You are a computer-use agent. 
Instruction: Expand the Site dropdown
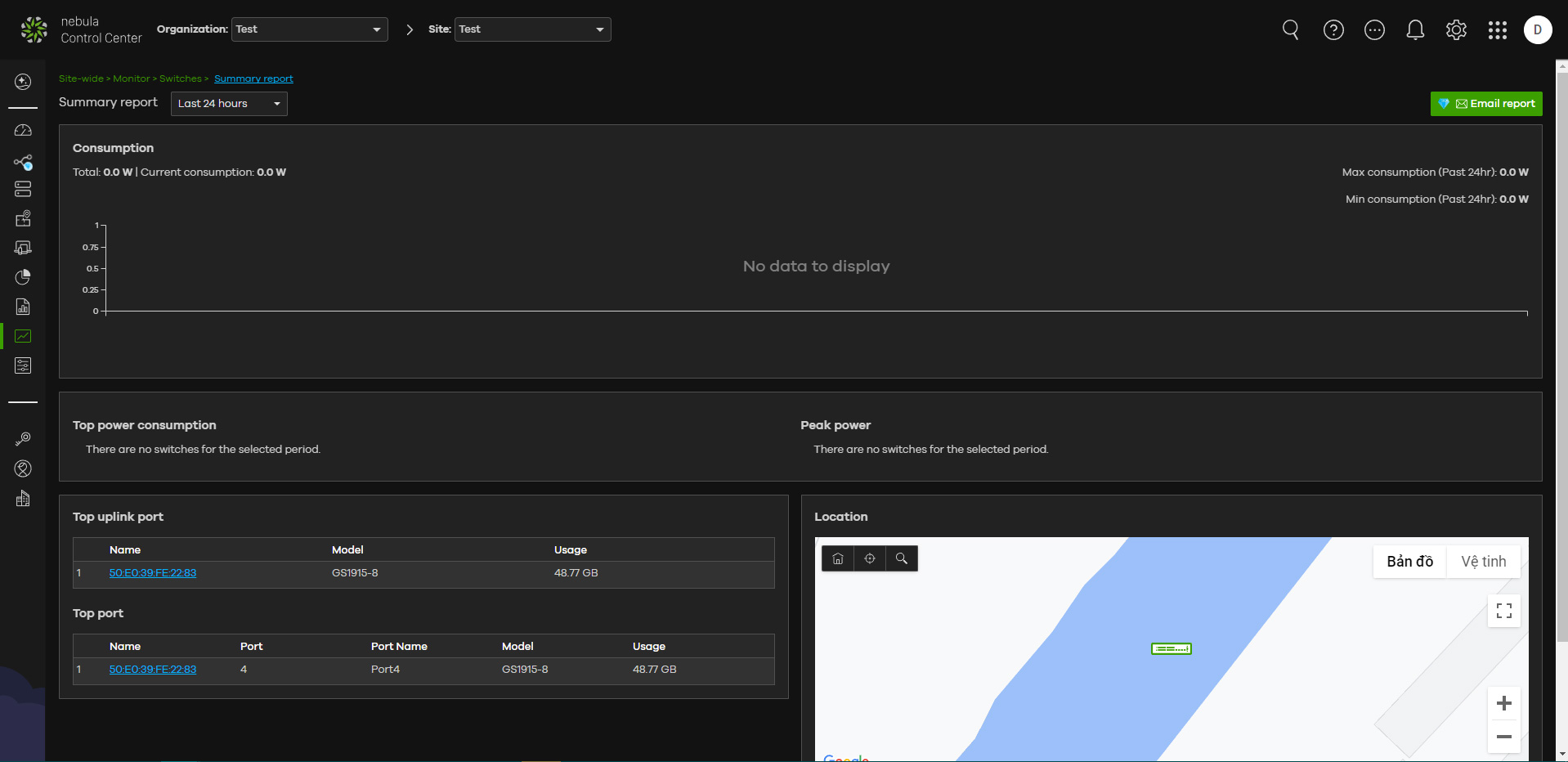[x=533, y=29]
